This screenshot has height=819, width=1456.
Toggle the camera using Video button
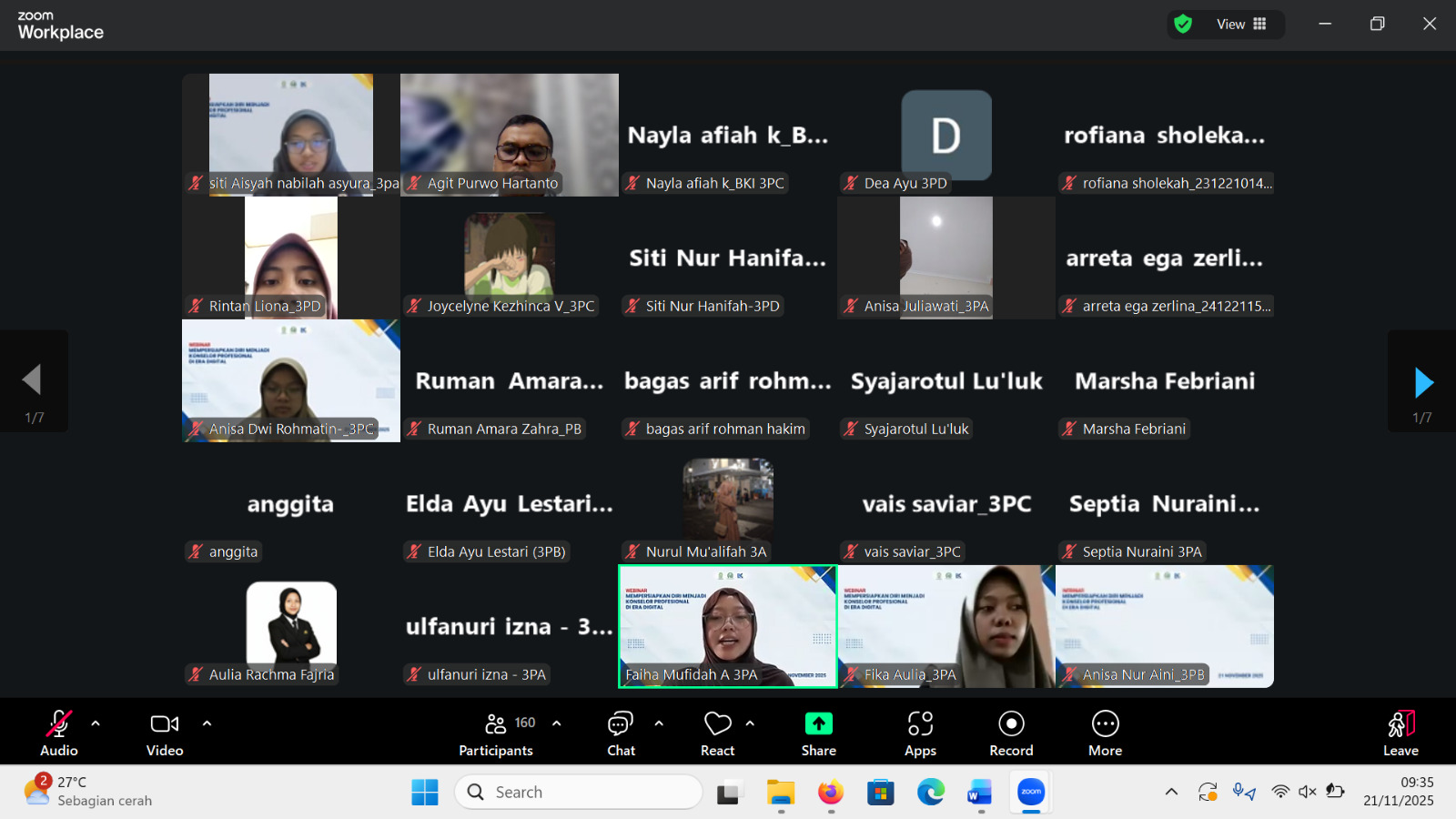(x=165, y=733)
